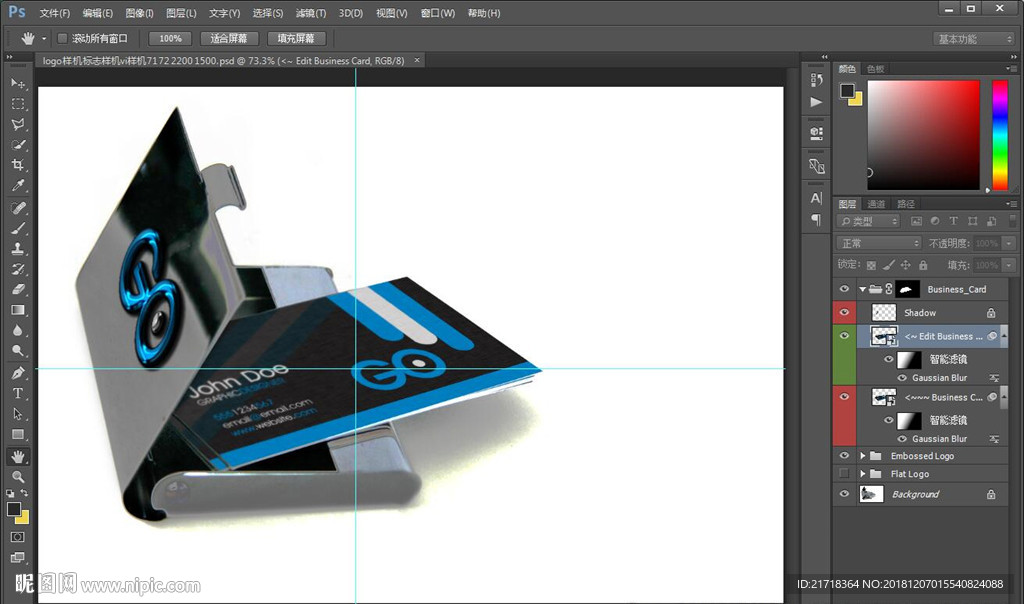Hide the Background layer
This screenshot has height=604, width=1024.
pos(844,494)
